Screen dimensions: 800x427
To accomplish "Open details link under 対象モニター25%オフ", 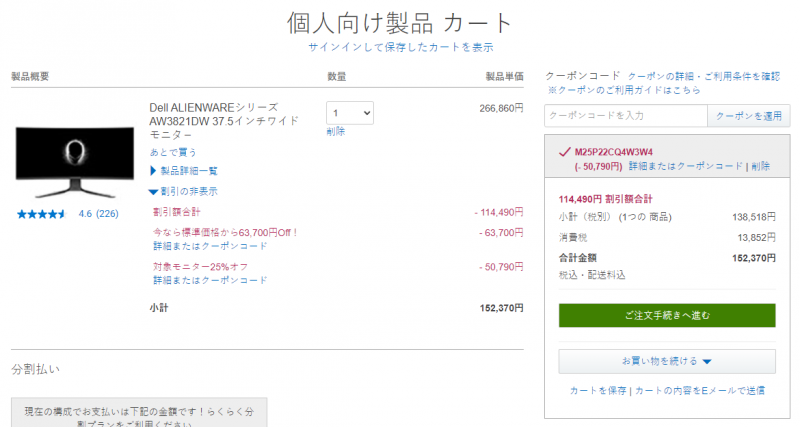I will pyautogui.click(x=210, y=280).
